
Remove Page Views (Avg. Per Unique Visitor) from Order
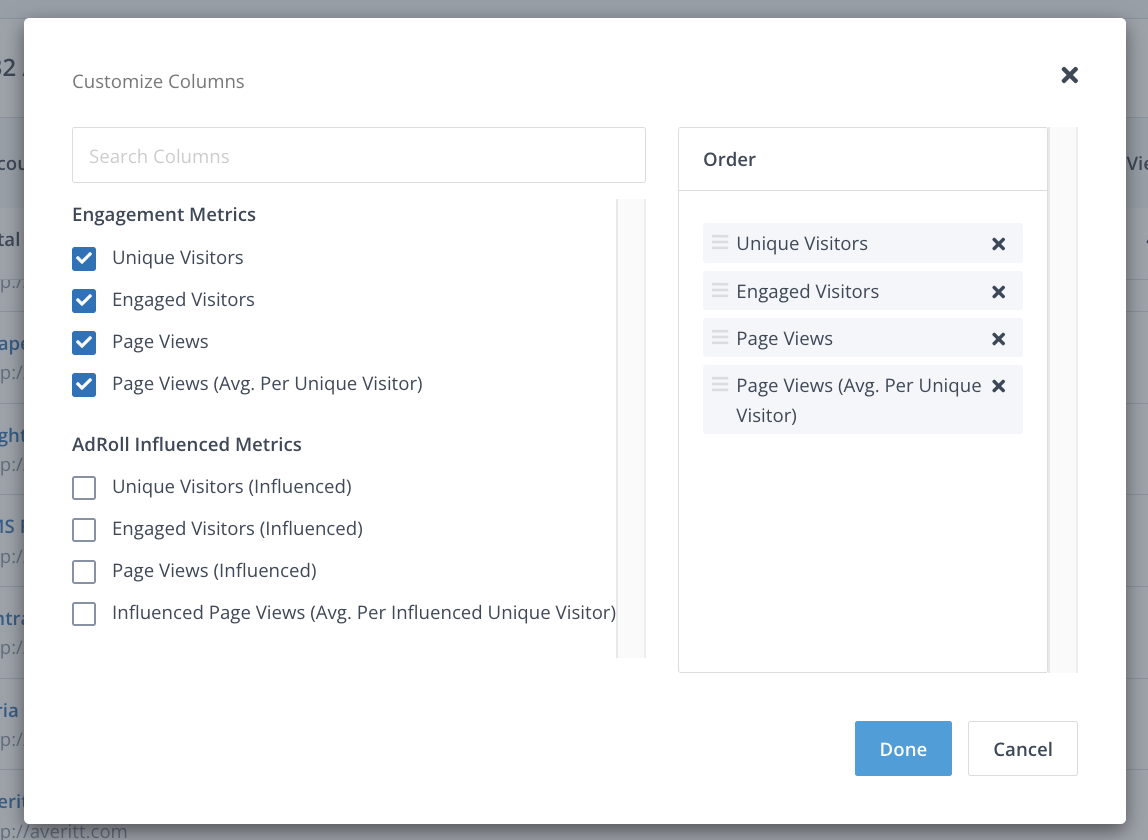998,386
